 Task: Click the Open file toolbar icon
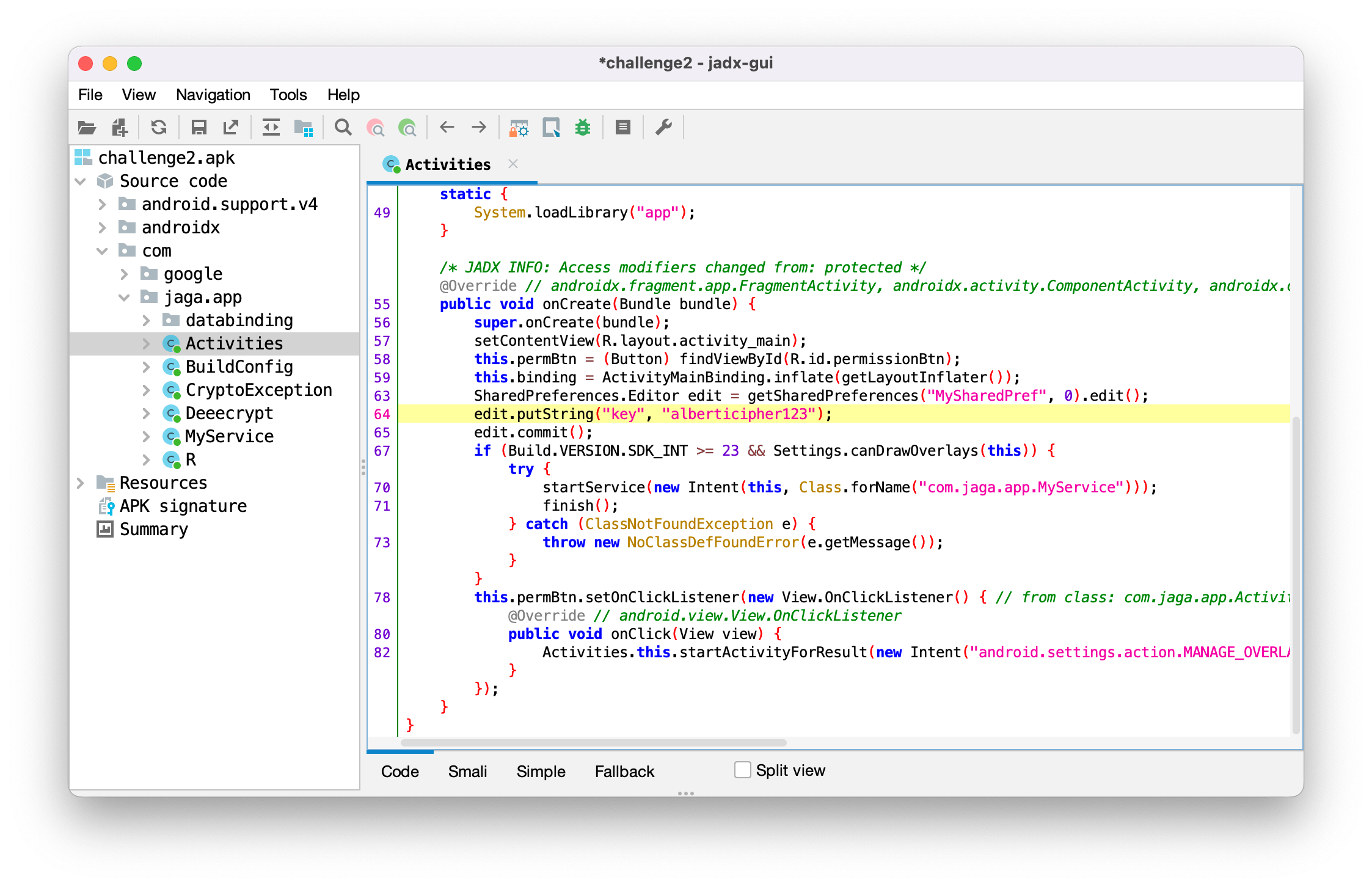[x=87, y=128]
